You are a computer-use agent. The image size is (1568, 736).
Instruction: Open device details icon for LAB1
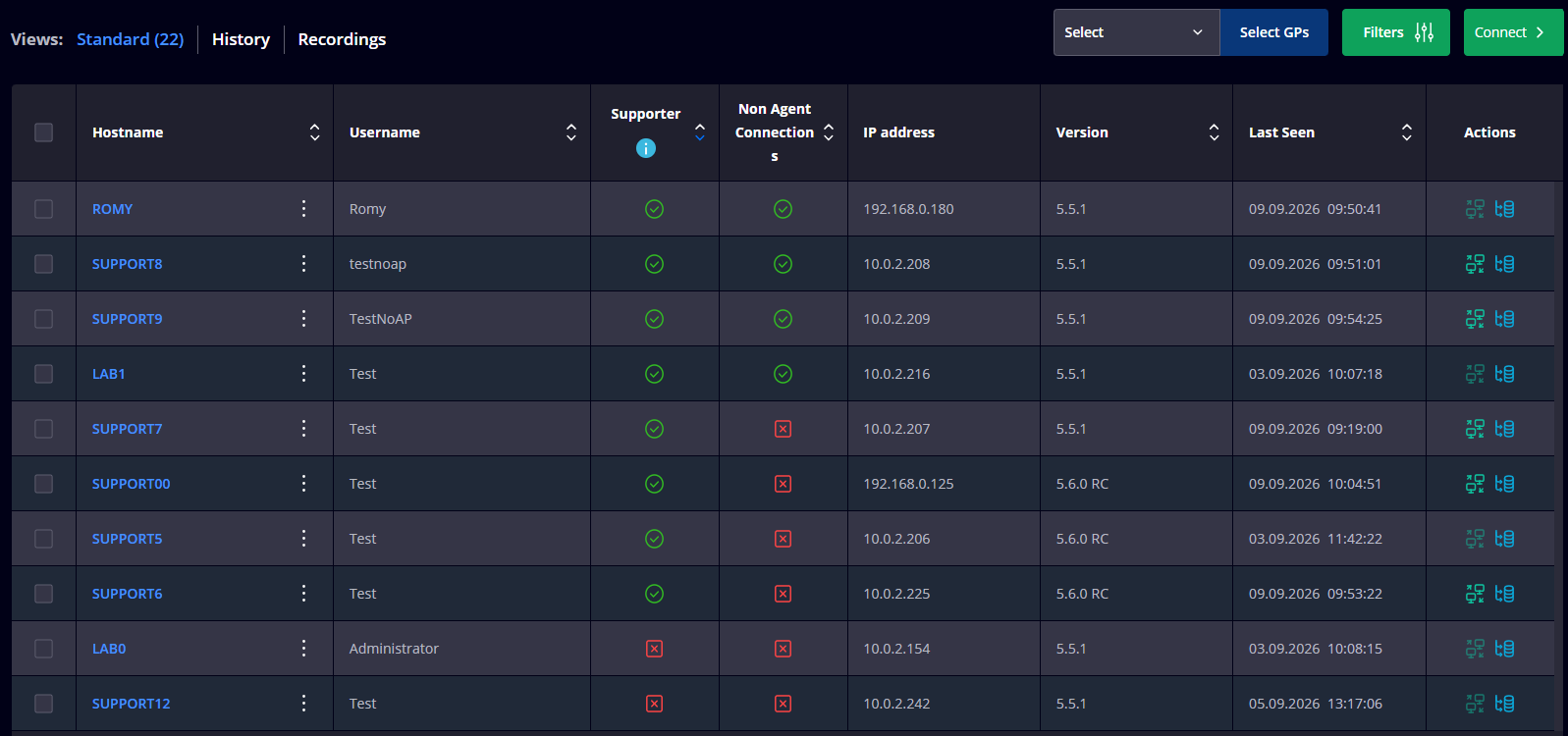(x=1504, y=374)
